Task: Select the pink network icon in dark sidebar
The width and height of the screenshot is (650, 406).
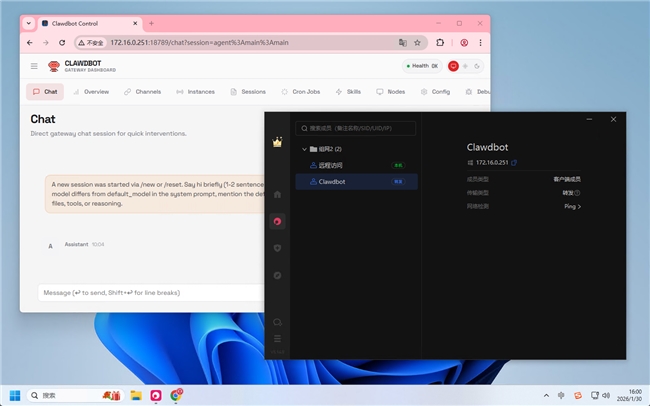Action: point(277,221)
